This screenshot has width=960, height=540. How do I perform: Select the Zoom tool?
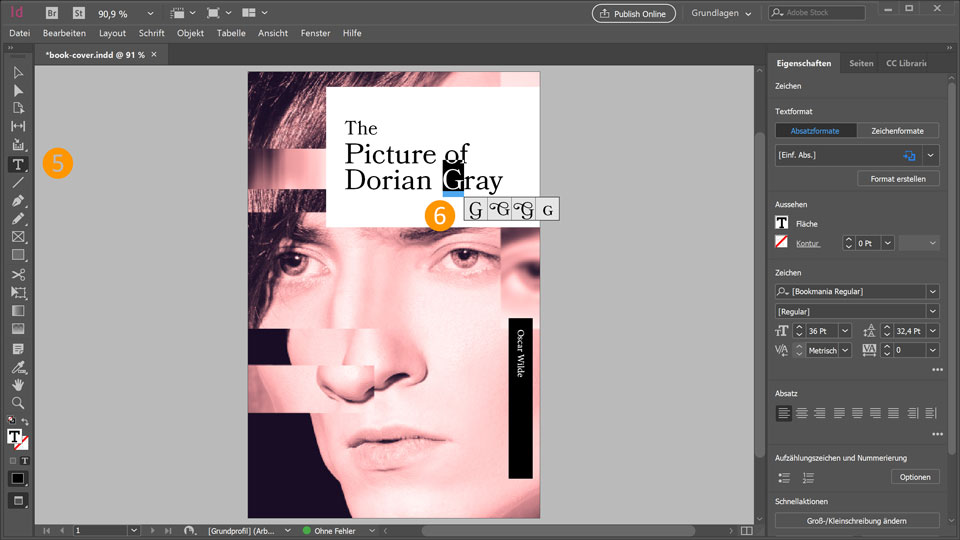click(x=18, y=403)
